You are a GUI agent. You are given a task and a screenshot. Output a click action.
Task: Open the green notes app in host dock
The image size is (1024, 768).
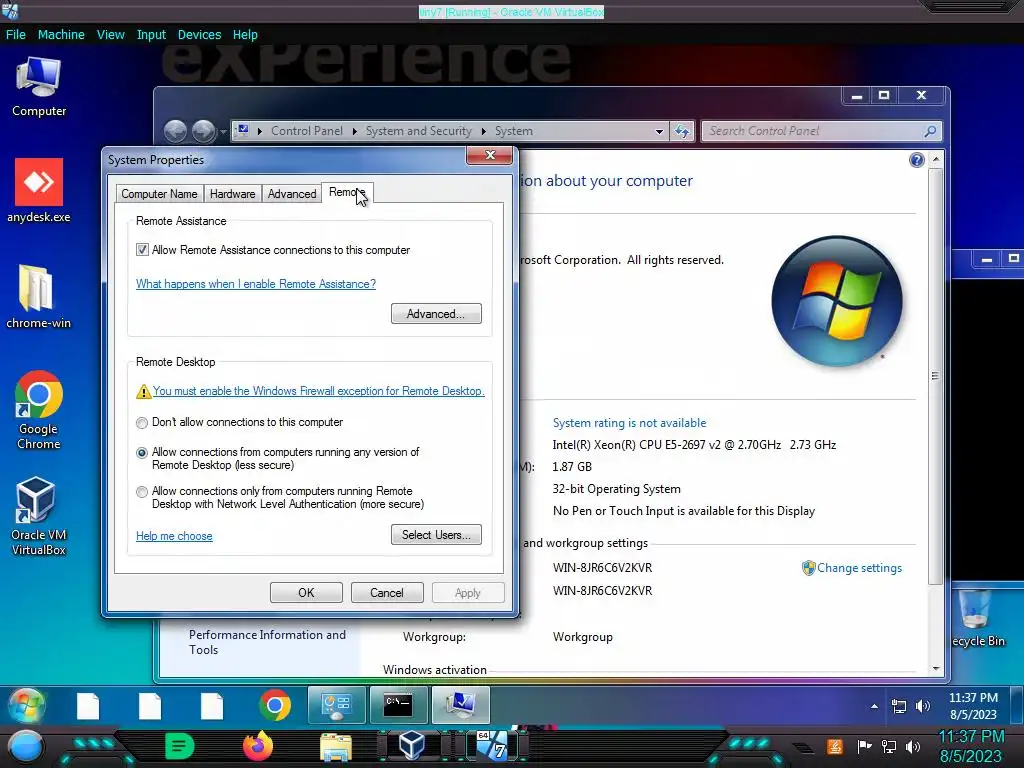pyautogui.click(x=180, y=746)
